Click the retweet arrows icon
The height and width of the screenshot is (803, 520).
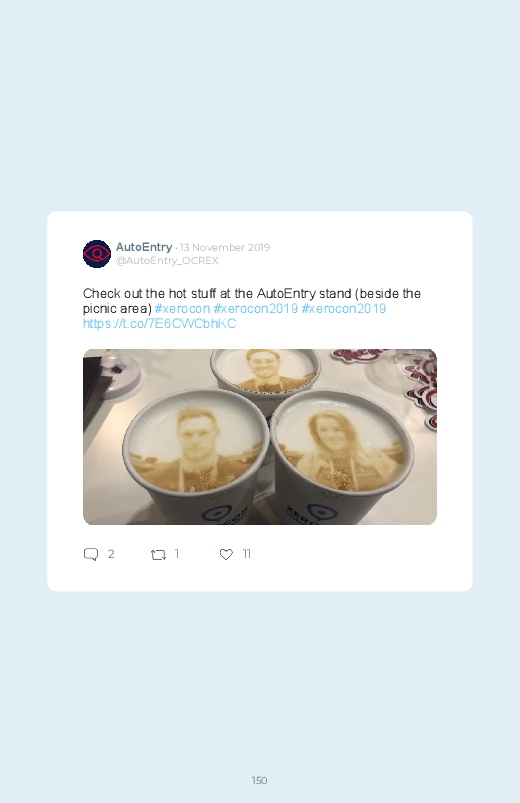click(158, 555)
